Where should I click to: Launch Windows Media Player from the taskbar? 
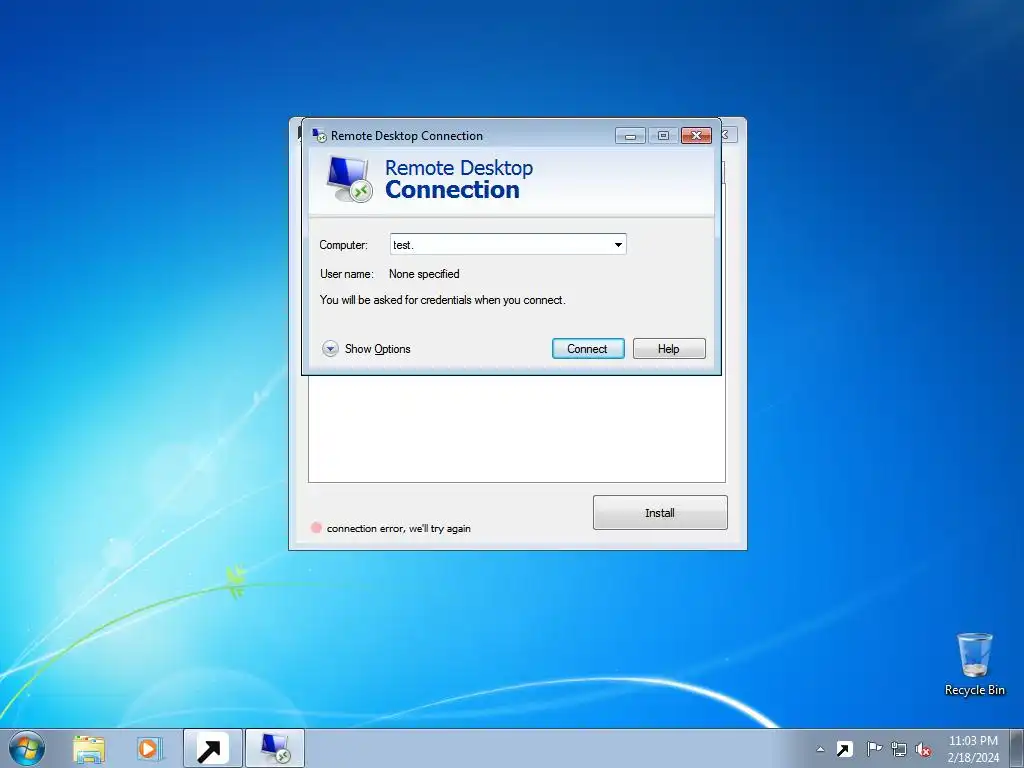[x=148, y=749]
